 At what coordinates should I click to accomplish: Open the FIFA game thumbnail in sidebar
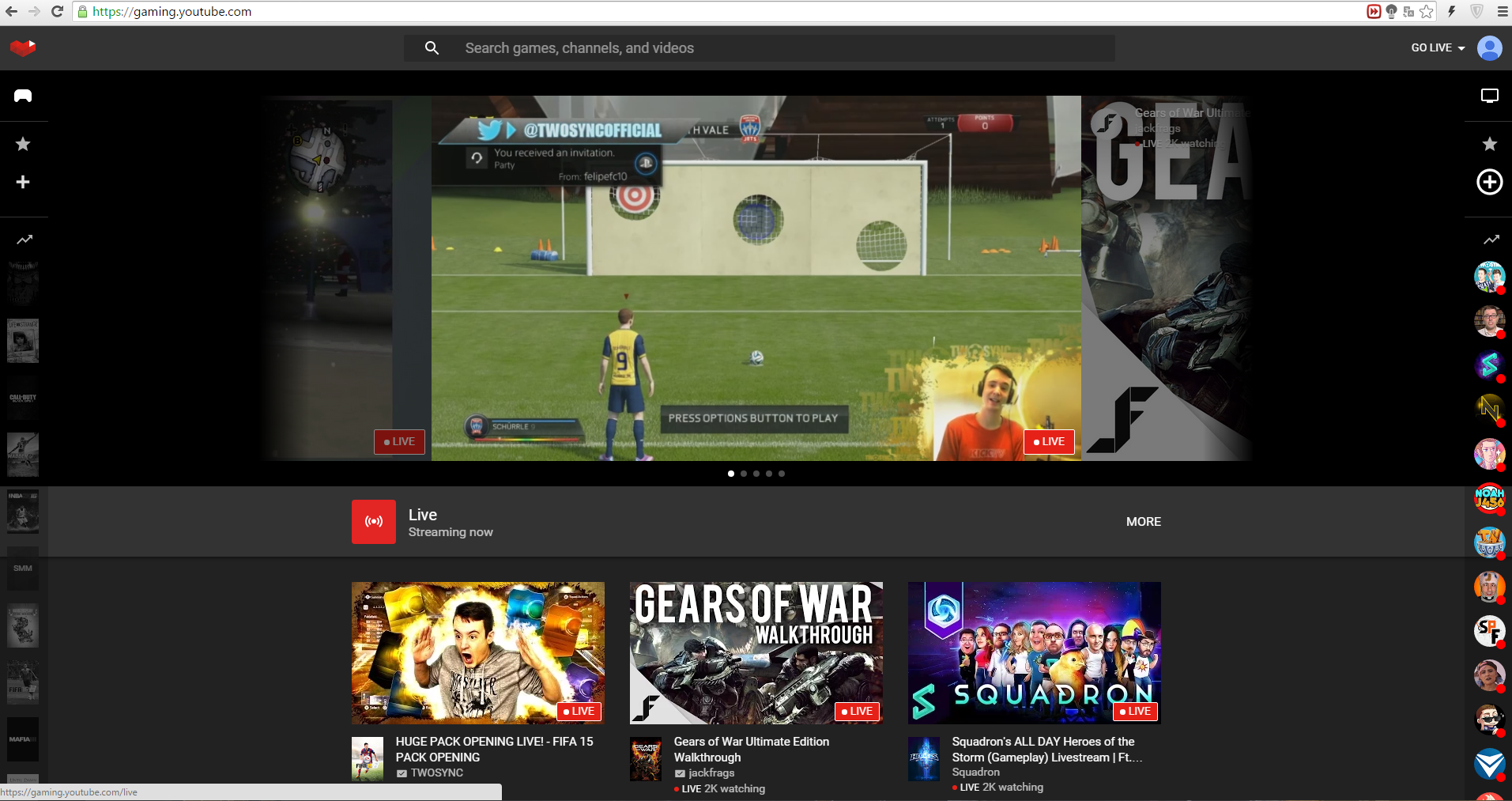[23, 682]
